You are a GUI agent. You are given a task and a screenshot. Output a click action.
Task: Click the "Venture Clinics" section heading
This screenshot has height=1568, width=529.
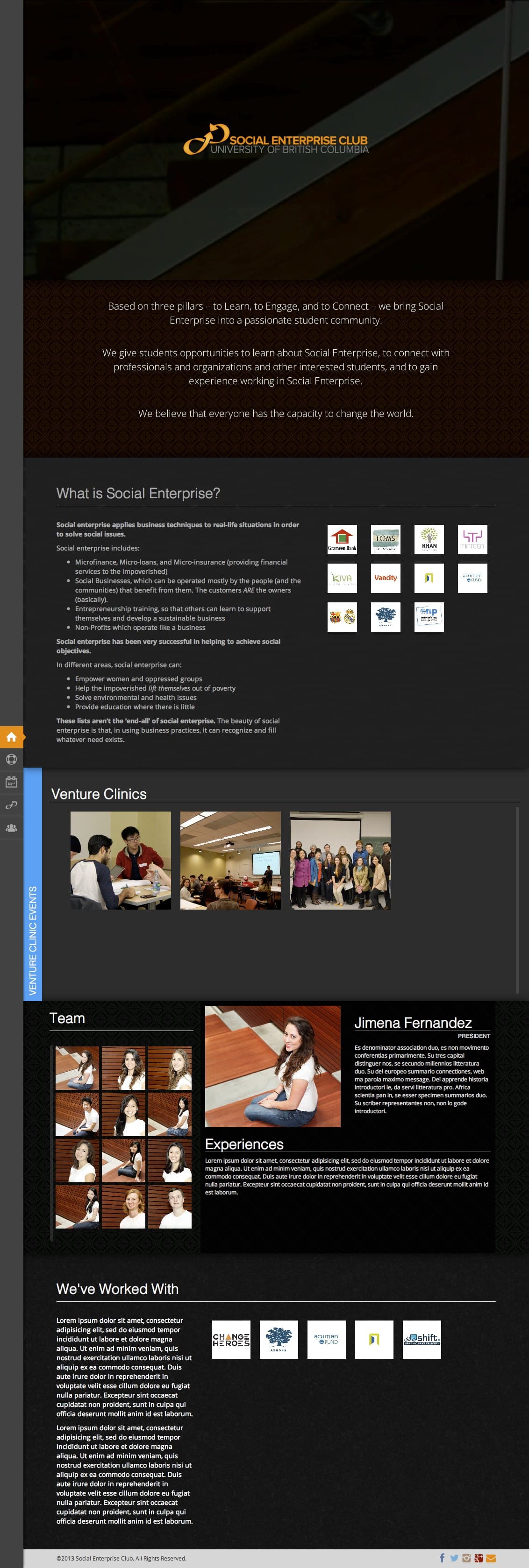(99, 794)
